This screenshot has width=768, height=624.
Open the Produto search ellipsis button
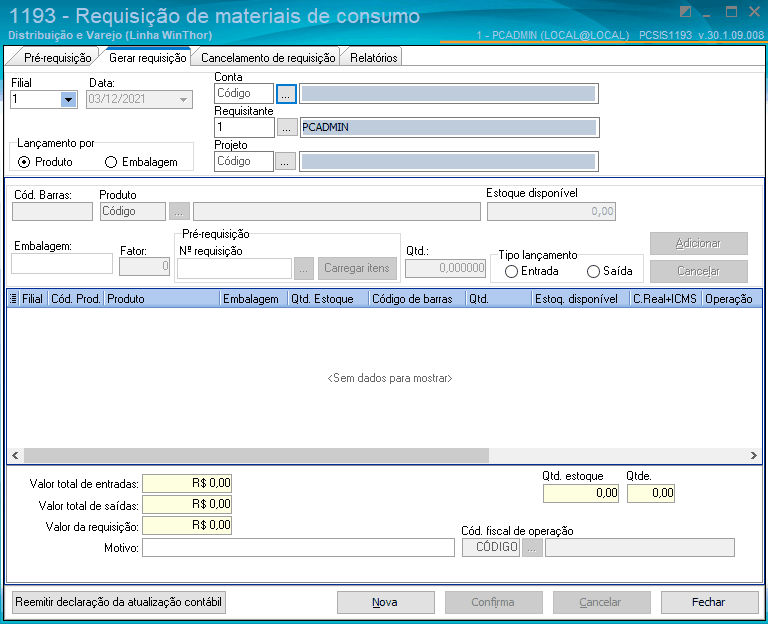click(x=179, y=212)
